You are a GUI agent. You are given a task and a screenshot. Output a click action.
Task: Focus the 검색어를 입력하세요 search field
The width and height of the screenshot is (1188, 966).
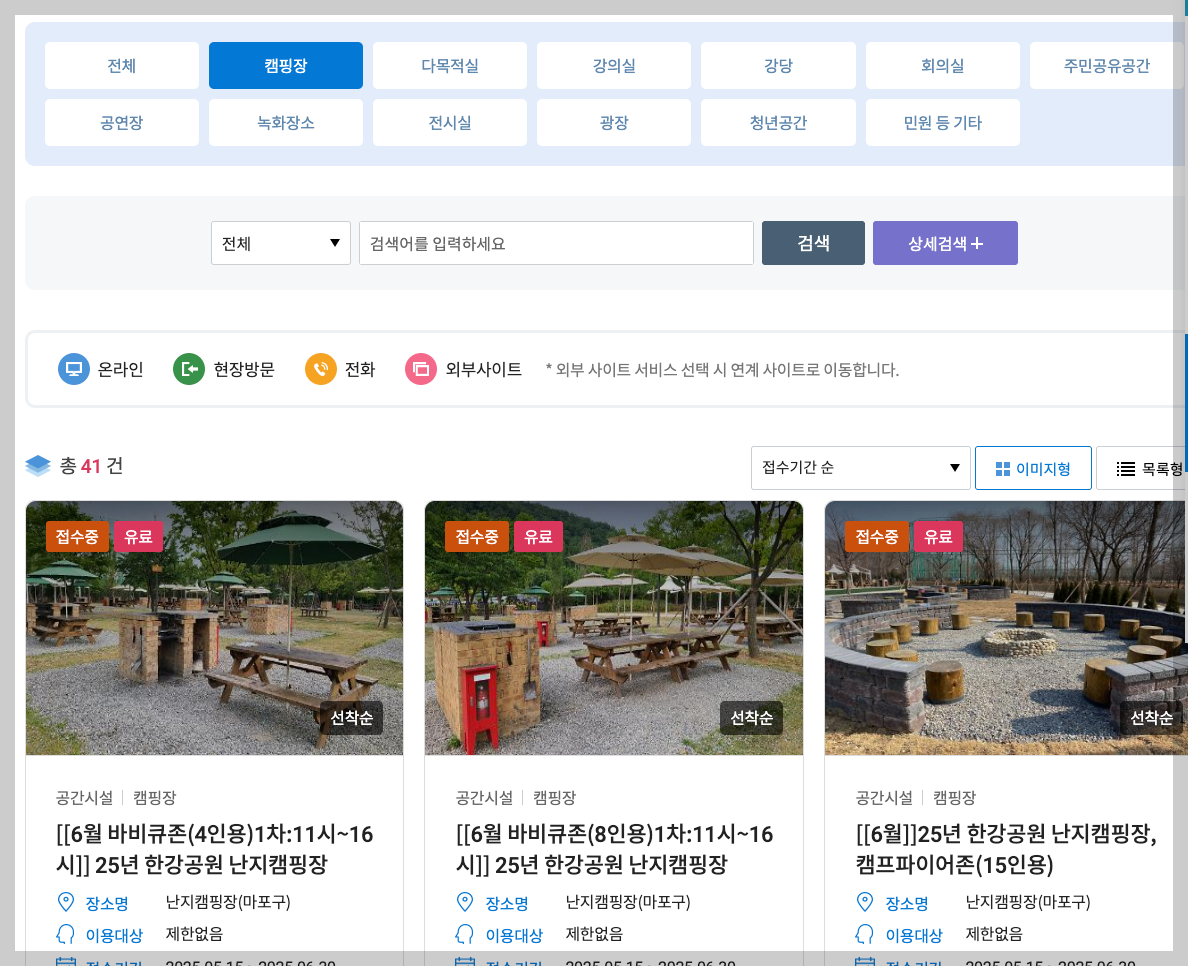point(556,243)
